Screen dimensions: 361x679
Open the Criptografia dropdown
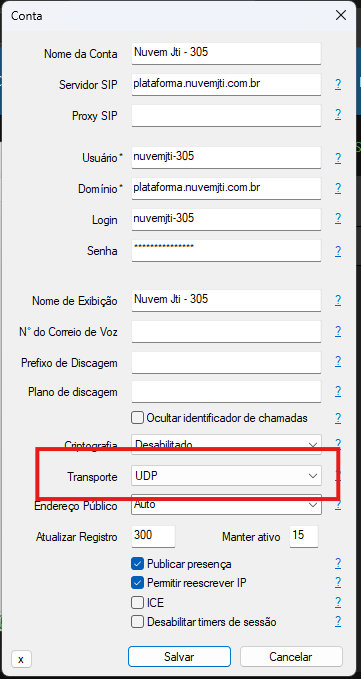click(226, 444)
